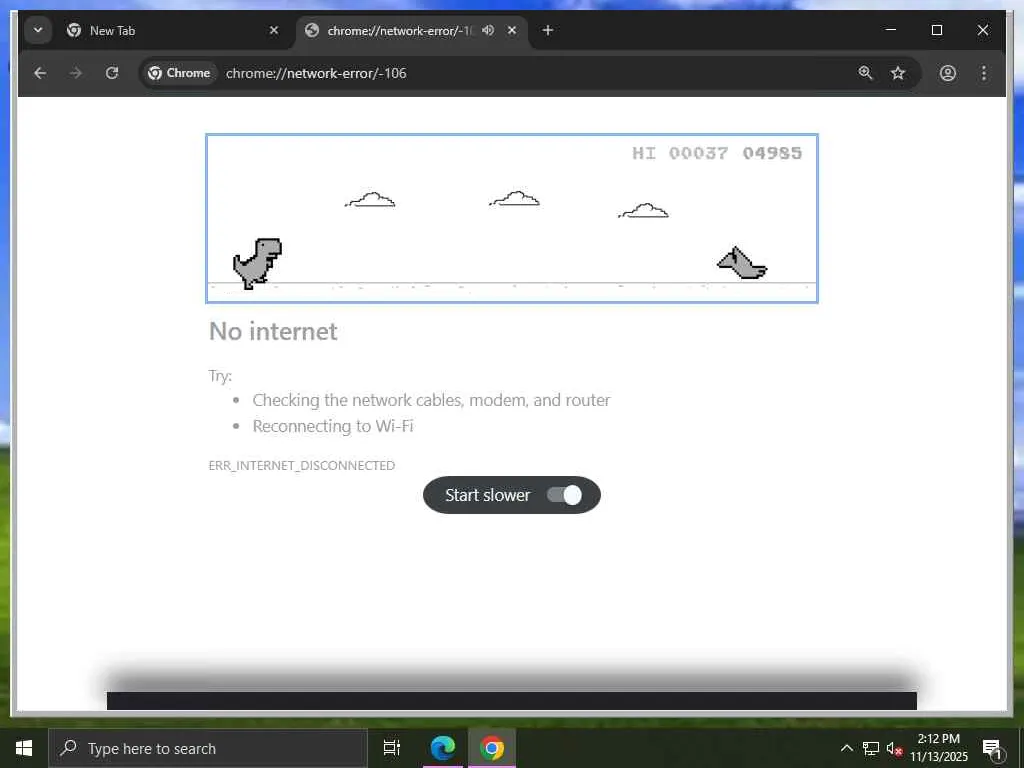Open the tab search dropdown arrow
Screen dimensions: 1024x768
point(38,30)
